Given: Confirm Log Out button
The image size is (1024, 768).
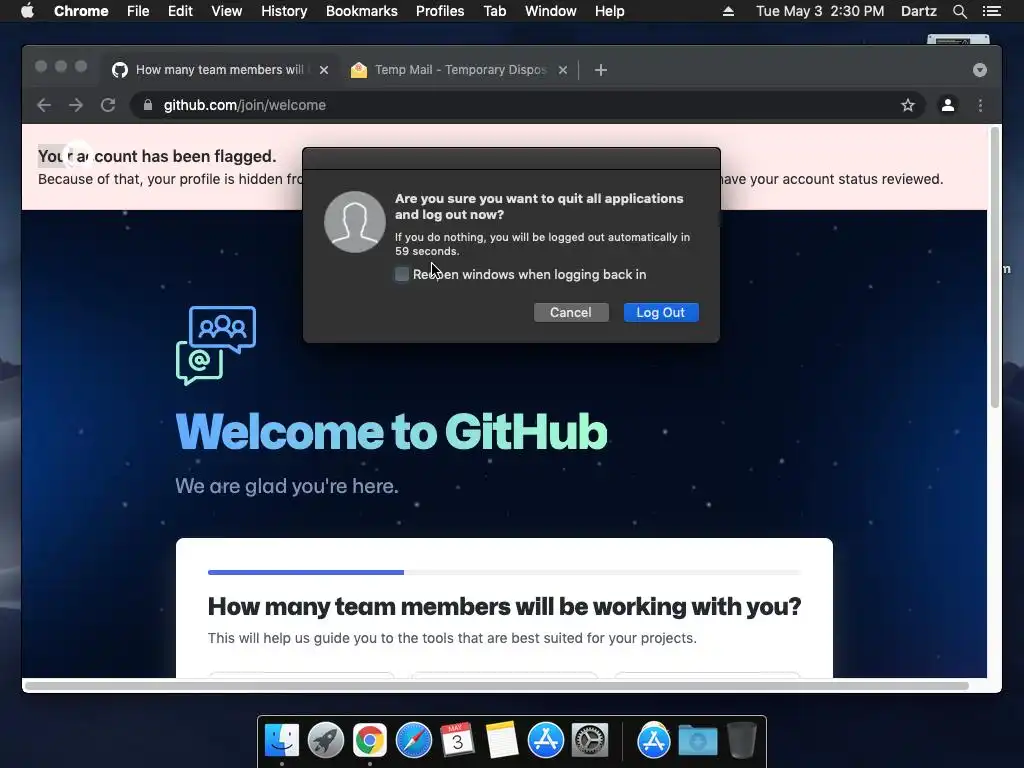Looking at the screenshot, I should [661, 312].
